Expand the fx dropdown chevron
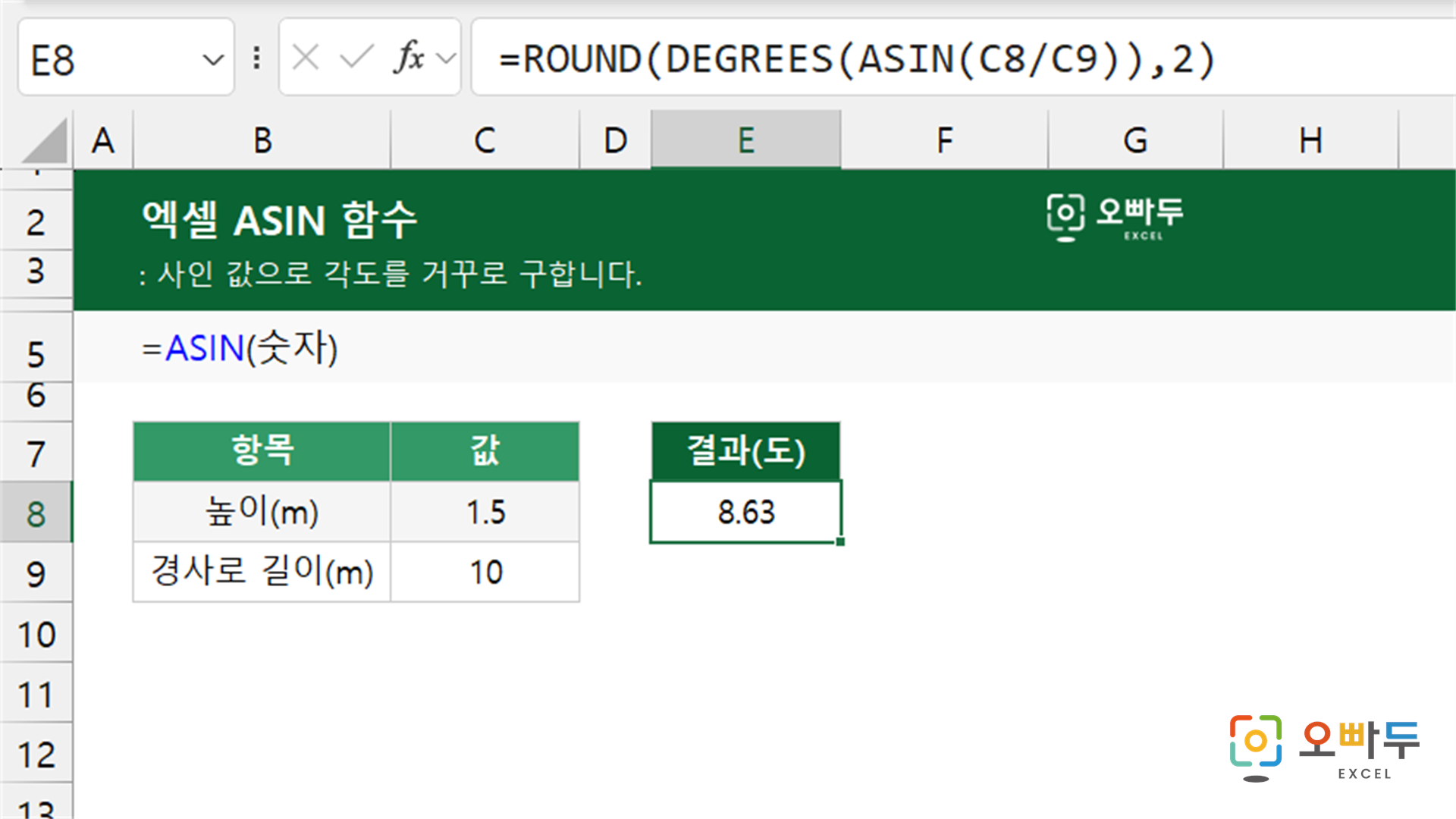The height and width of the screenshot is (819, 1456). 447,58
